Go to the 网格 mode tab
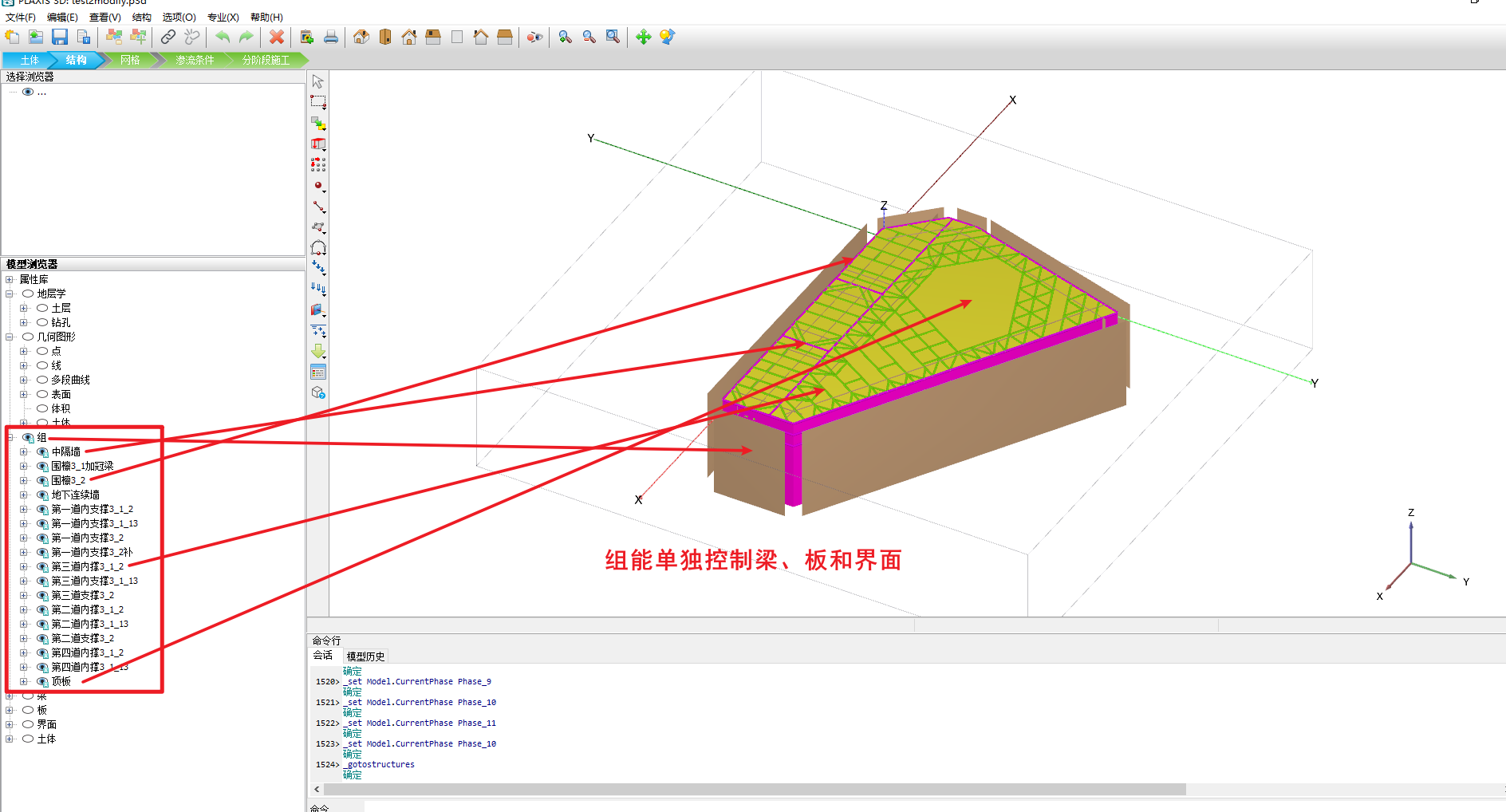 click(x=130, y=60)
